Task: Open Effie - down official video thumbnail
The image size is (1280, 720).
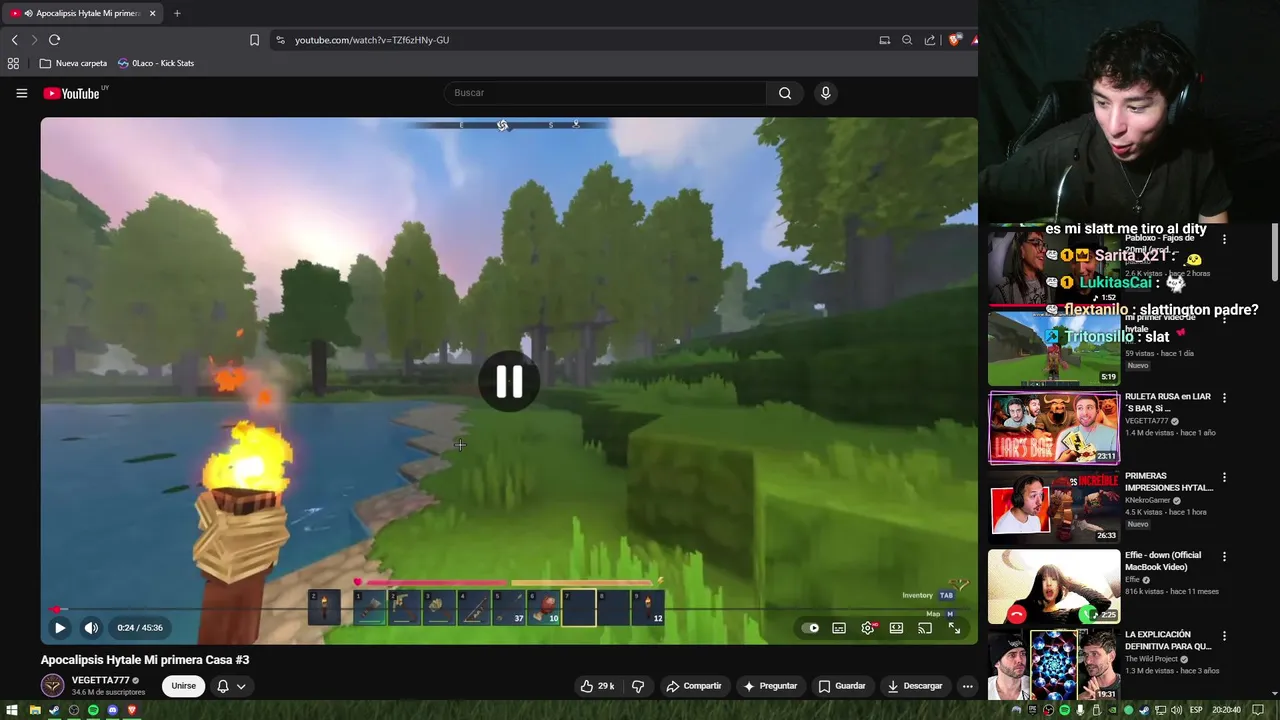Action: pos(1054,586)
